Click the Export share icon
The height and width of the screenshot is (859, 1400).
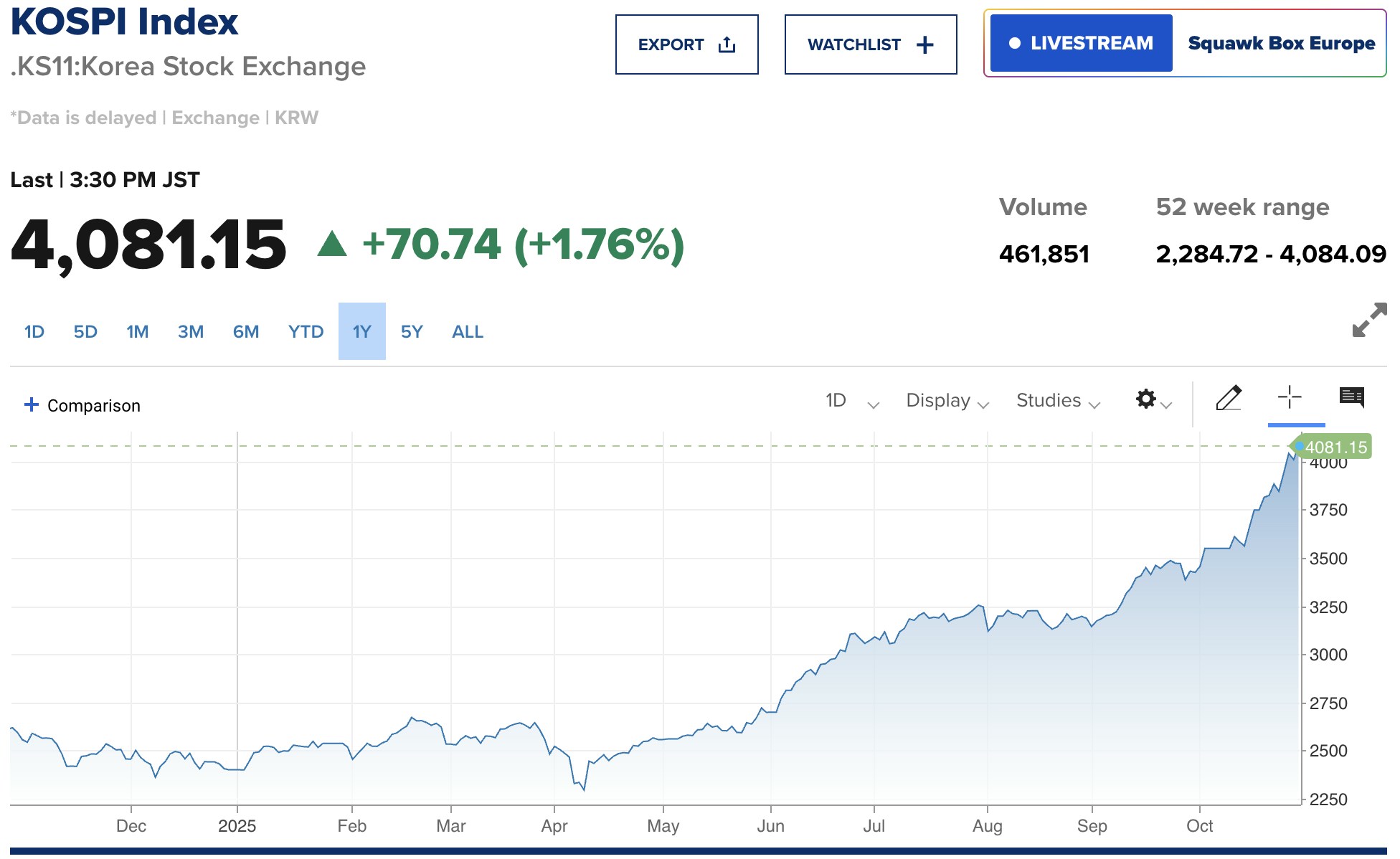point(727,45)
